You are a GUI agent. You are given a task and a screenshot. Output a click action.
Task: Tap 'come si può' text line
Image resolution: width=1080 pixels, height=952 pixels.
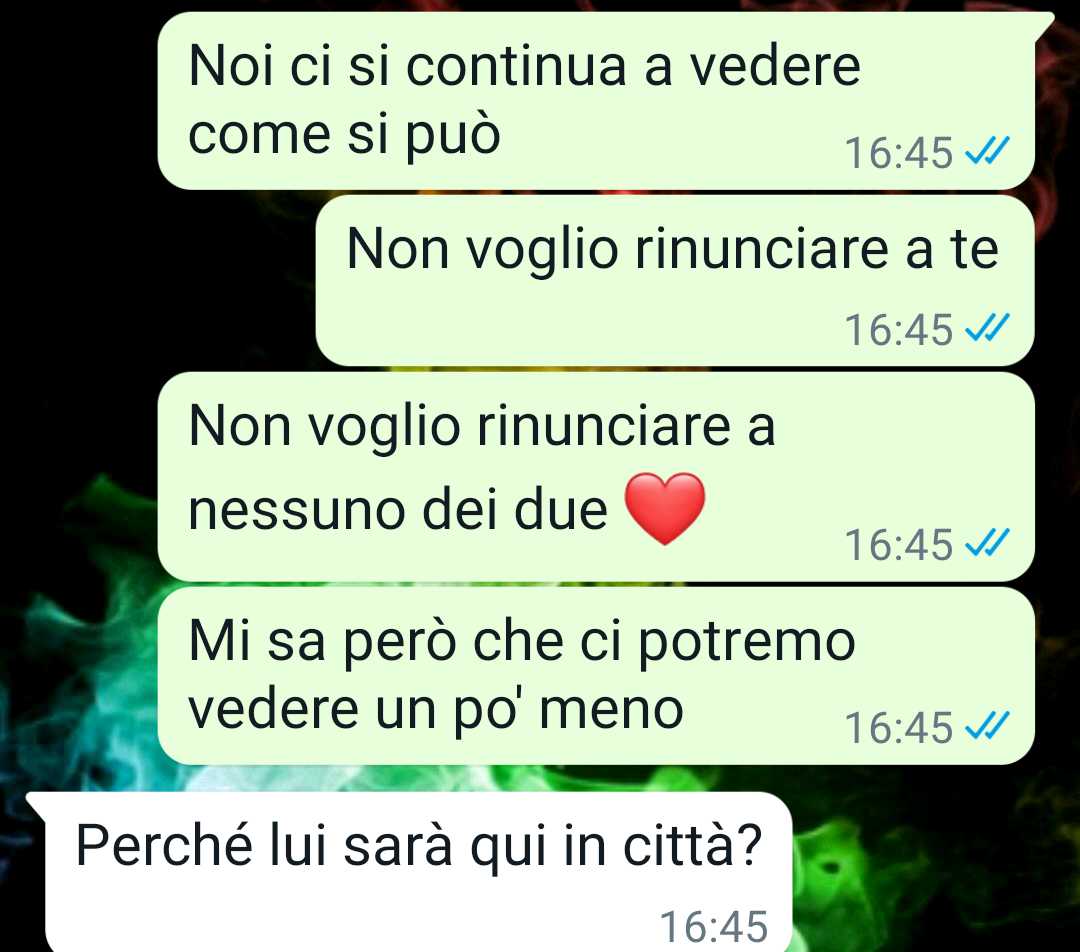(344, 136)
